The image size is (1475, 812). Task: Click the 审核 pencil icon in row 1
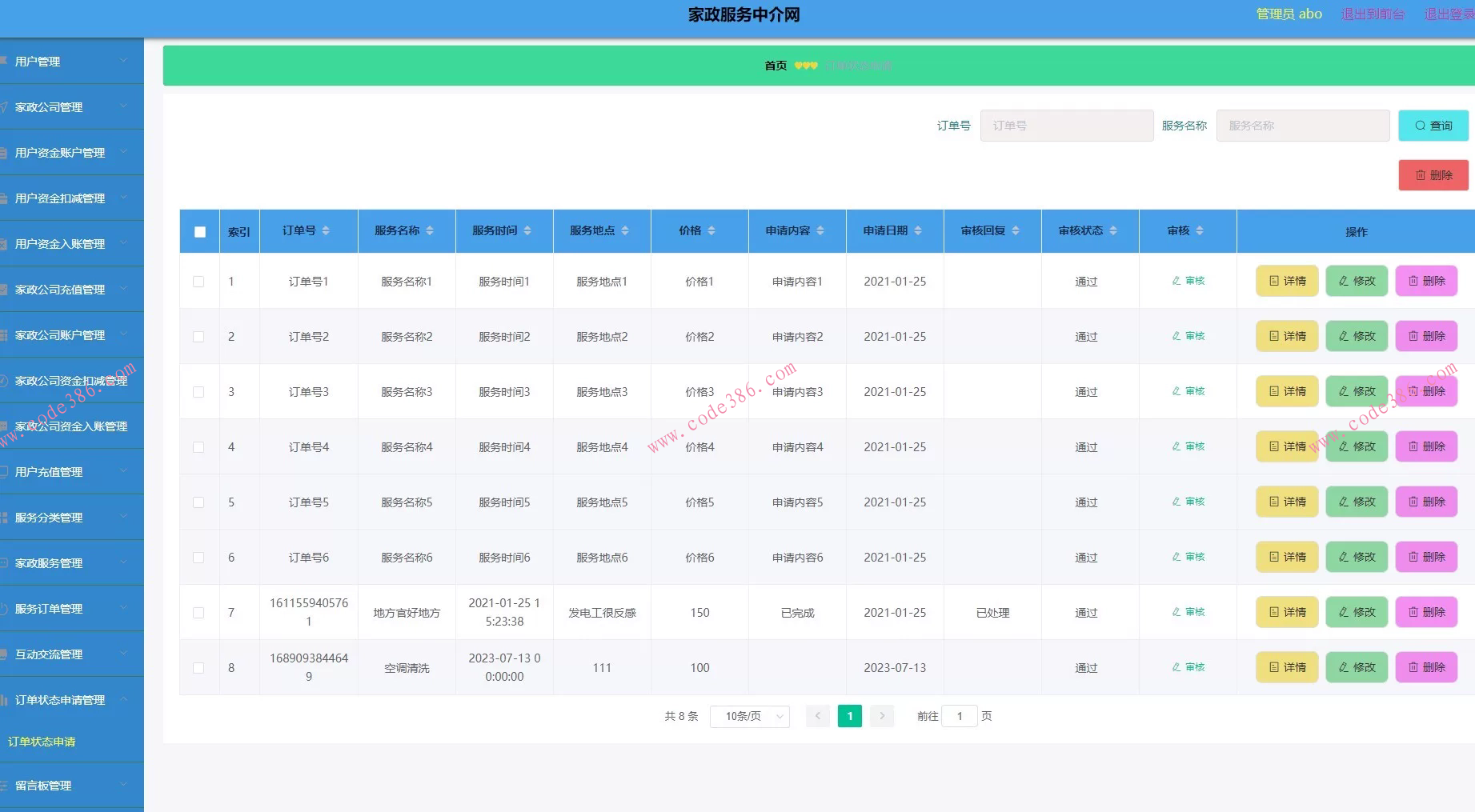click(1176, 281)
